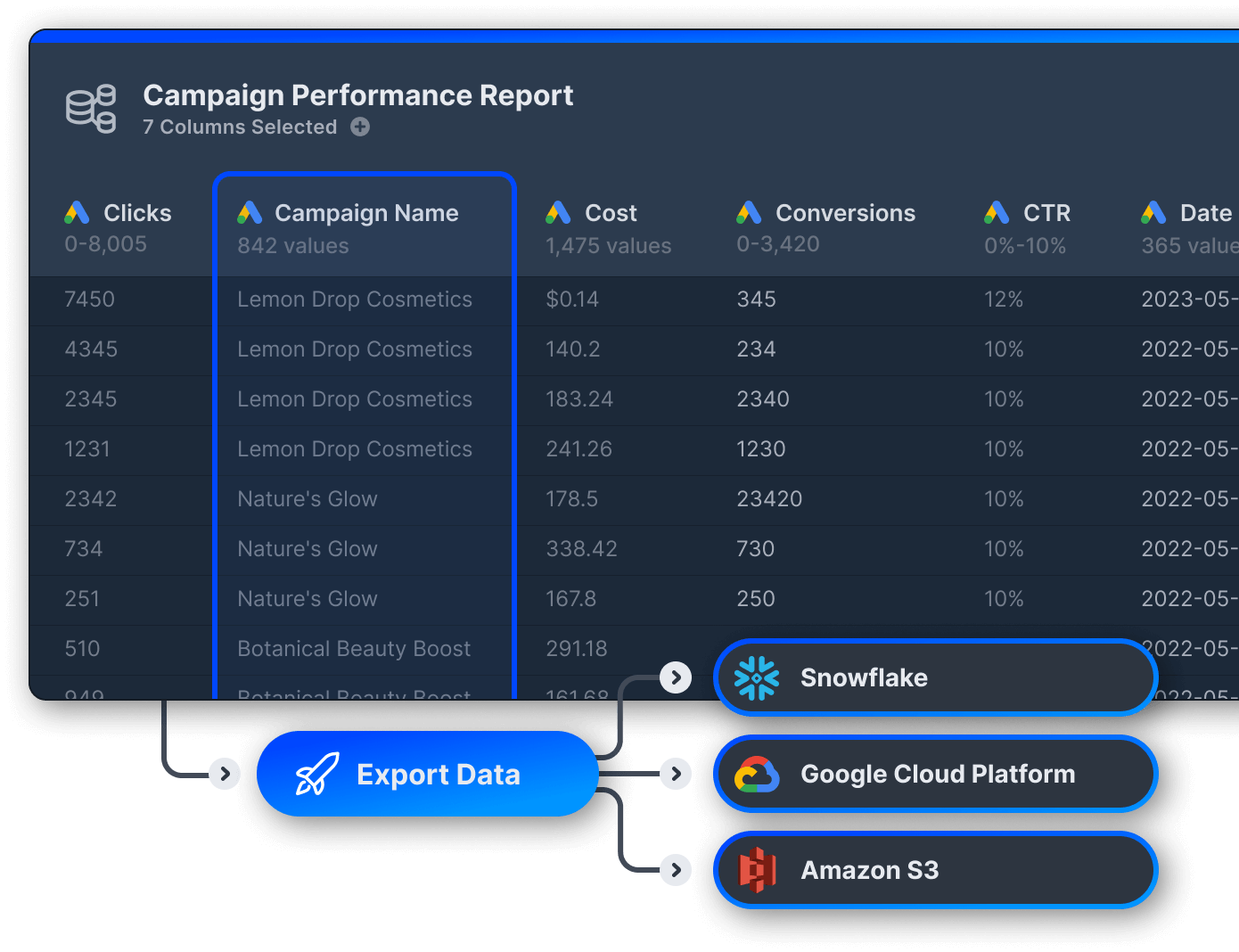Viewport: 1239px width, 952px height.
Task: Click the 183.24 cost cell
Action: tap(579, 399)
